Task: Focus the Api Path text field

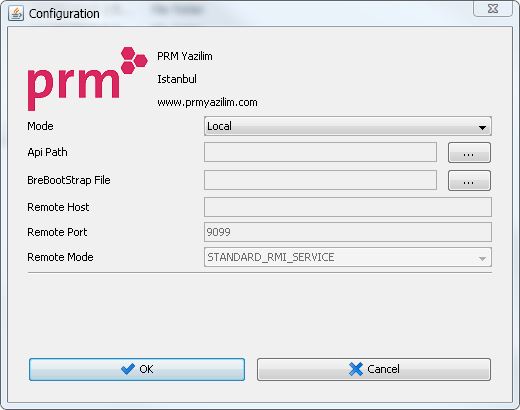Action: [x=320, y=152]
